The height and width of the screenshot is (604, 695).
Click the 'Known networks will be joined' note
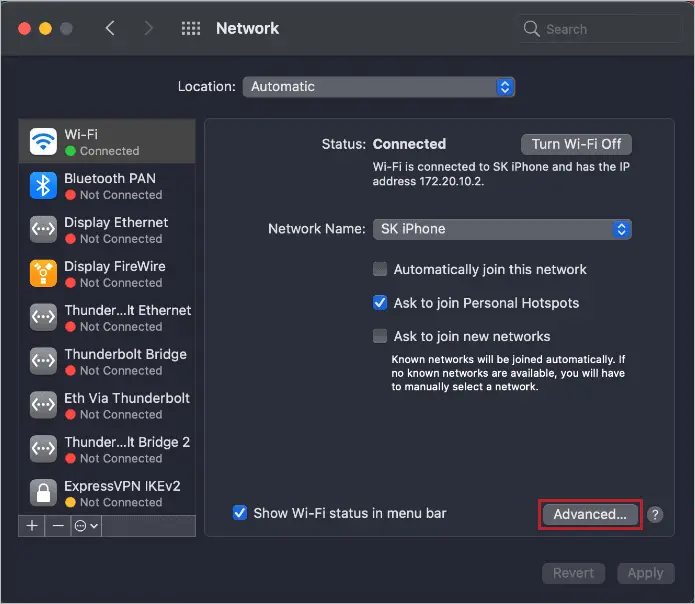click(508, 373)
